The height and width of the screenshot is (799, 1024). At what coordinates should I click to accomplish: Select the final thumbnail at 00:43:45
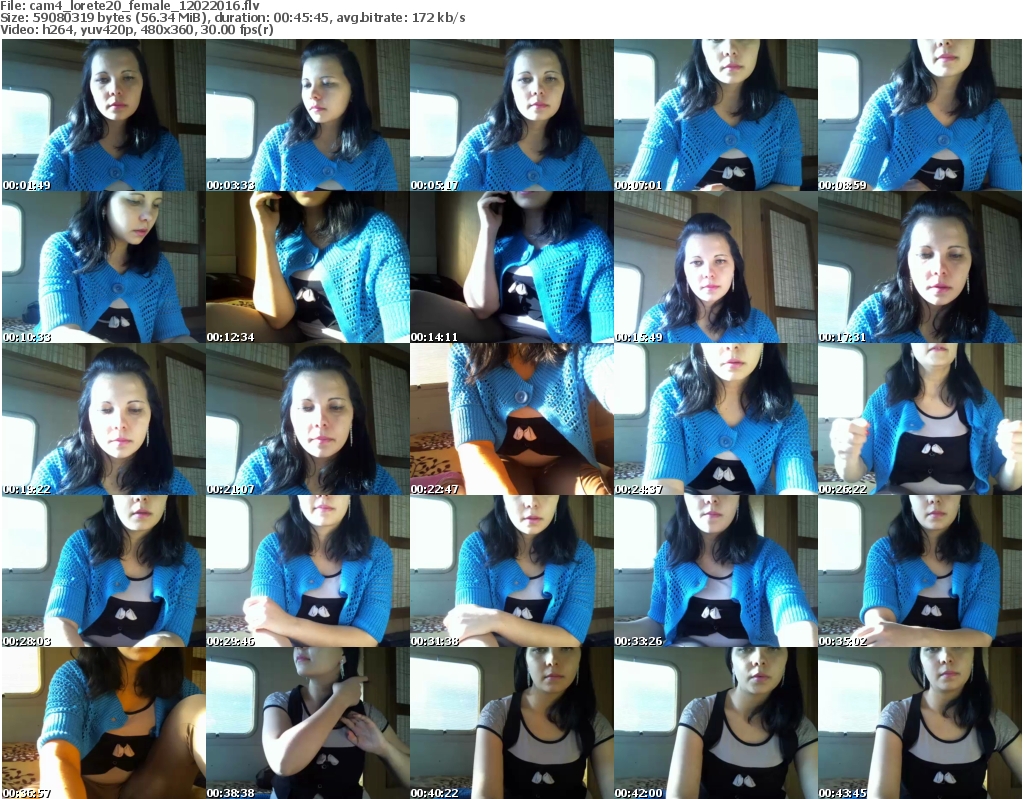(920, 723)
